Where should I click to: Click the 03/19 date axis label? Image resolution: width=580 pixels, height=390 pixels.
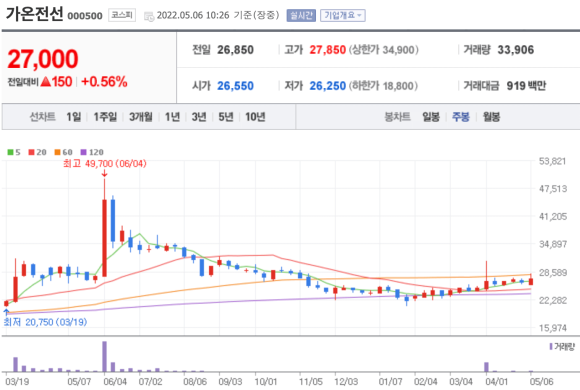click(17, 381)
